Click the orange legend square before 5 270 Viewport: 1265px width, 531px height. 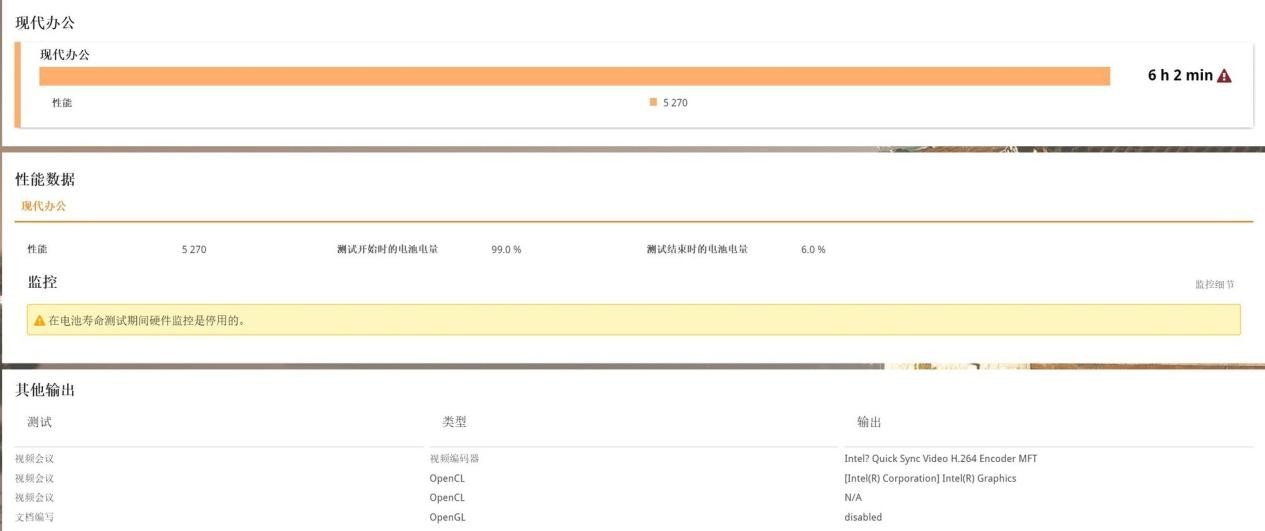pyautogui.click(x=653, y=102)
